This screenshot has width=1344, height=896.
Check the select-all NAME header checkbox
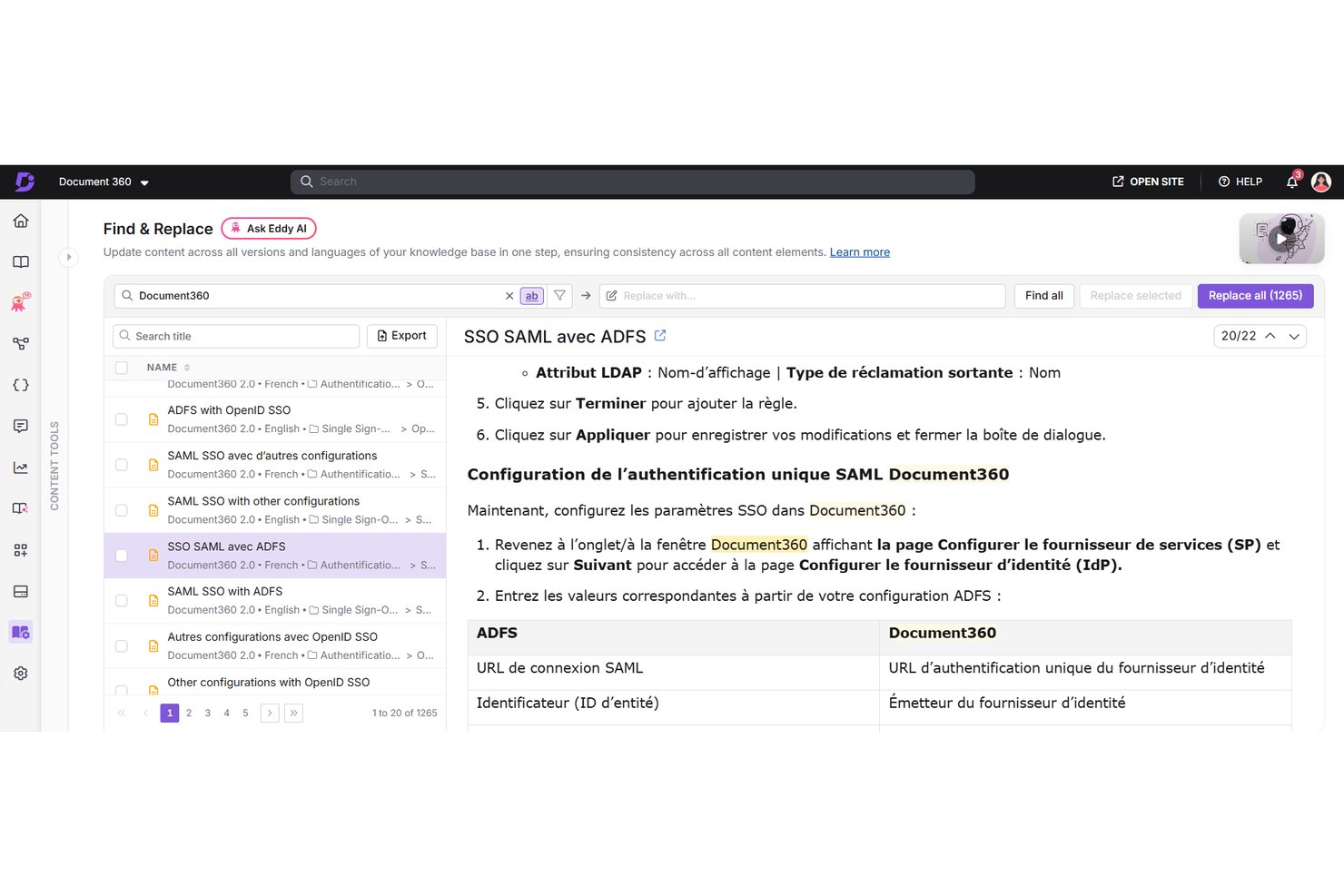(x=122, y=368)
